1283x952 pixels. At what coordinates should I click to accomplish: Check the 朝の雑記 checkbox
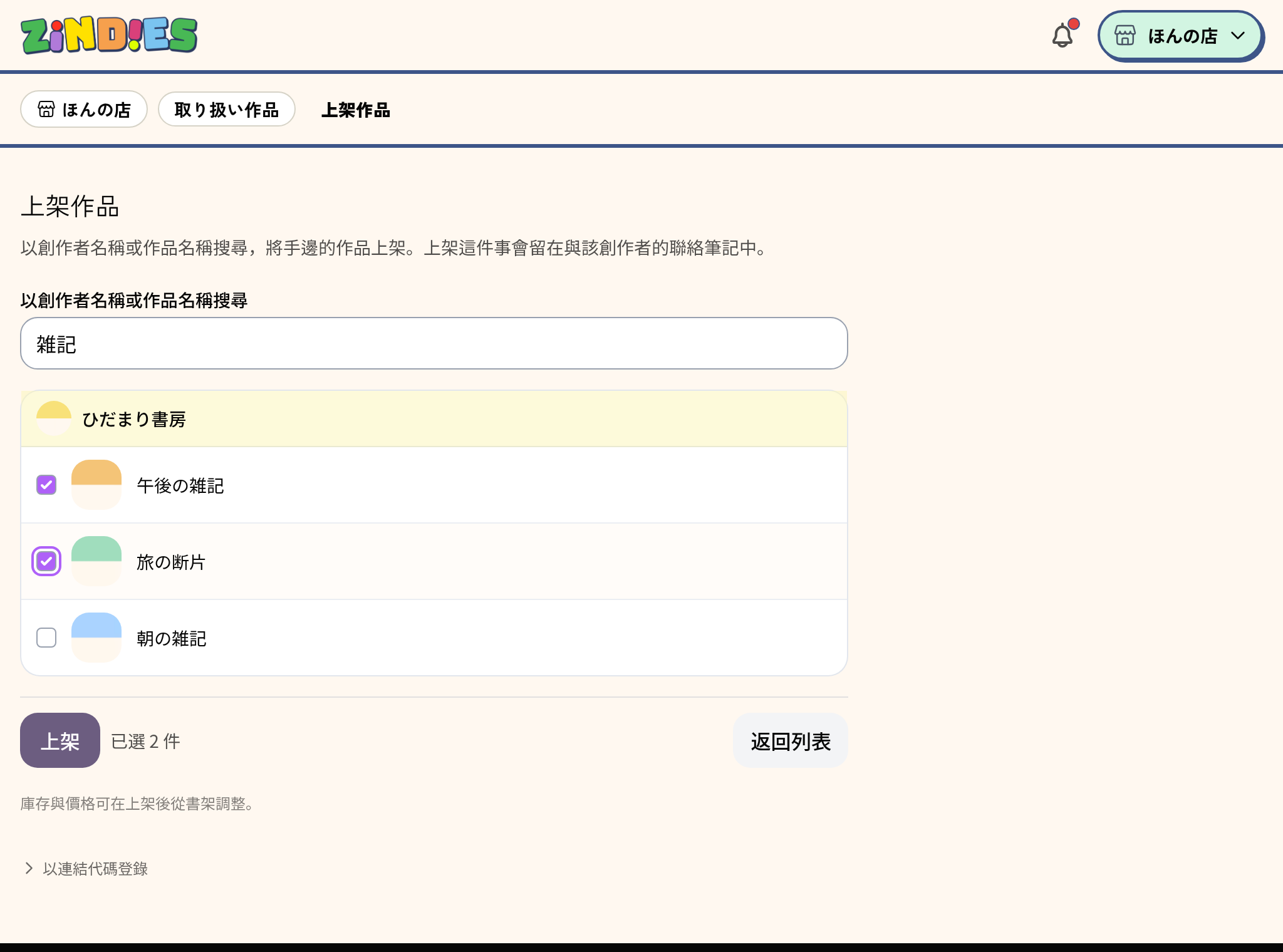click(46, 638)
